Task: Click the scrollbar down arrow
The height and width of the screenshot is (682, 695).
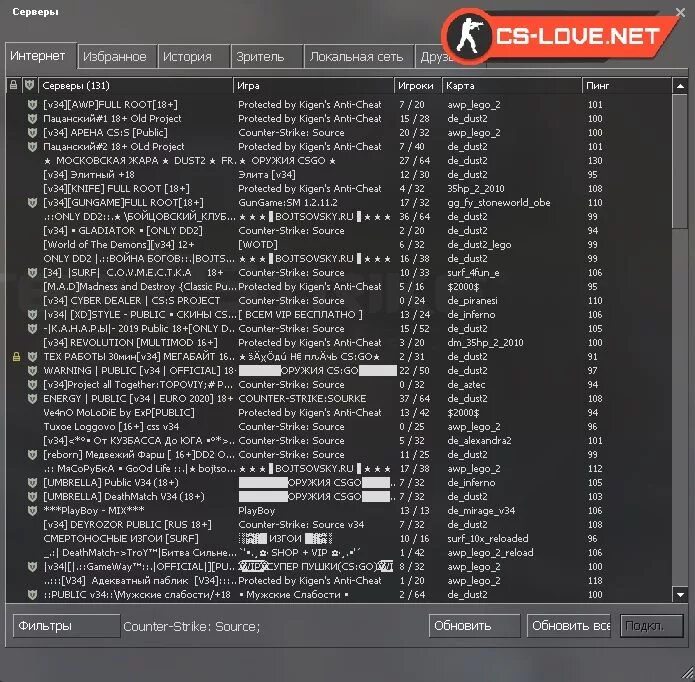Action: pyautogui.click(x=680, y=595)
